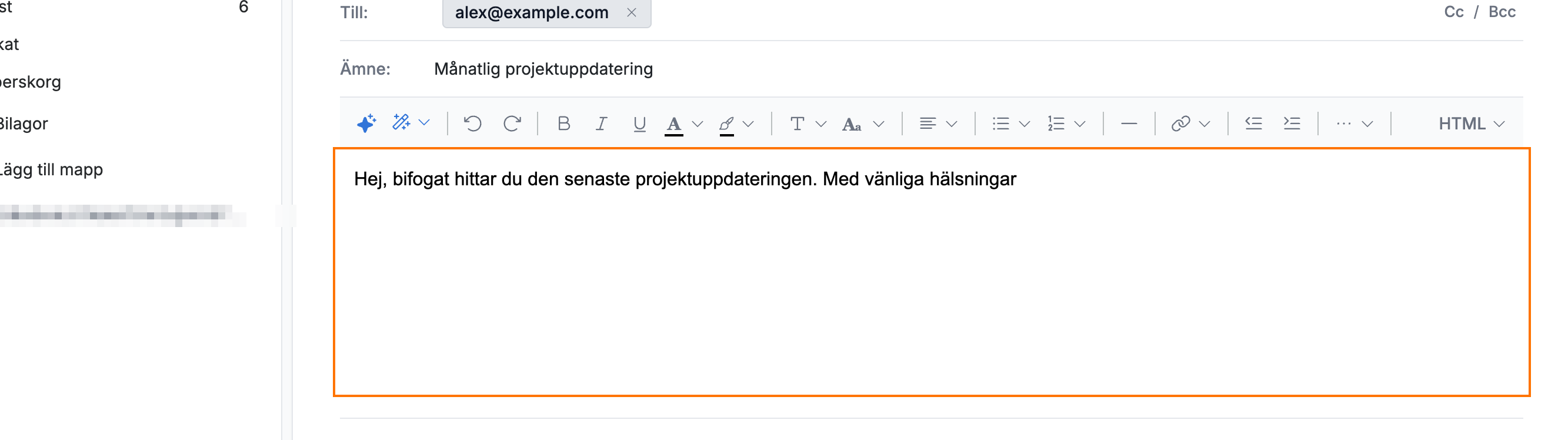Click the magic wand writing tool icon
This screenshot has height=440, width=1568.
tap(401, 123)
